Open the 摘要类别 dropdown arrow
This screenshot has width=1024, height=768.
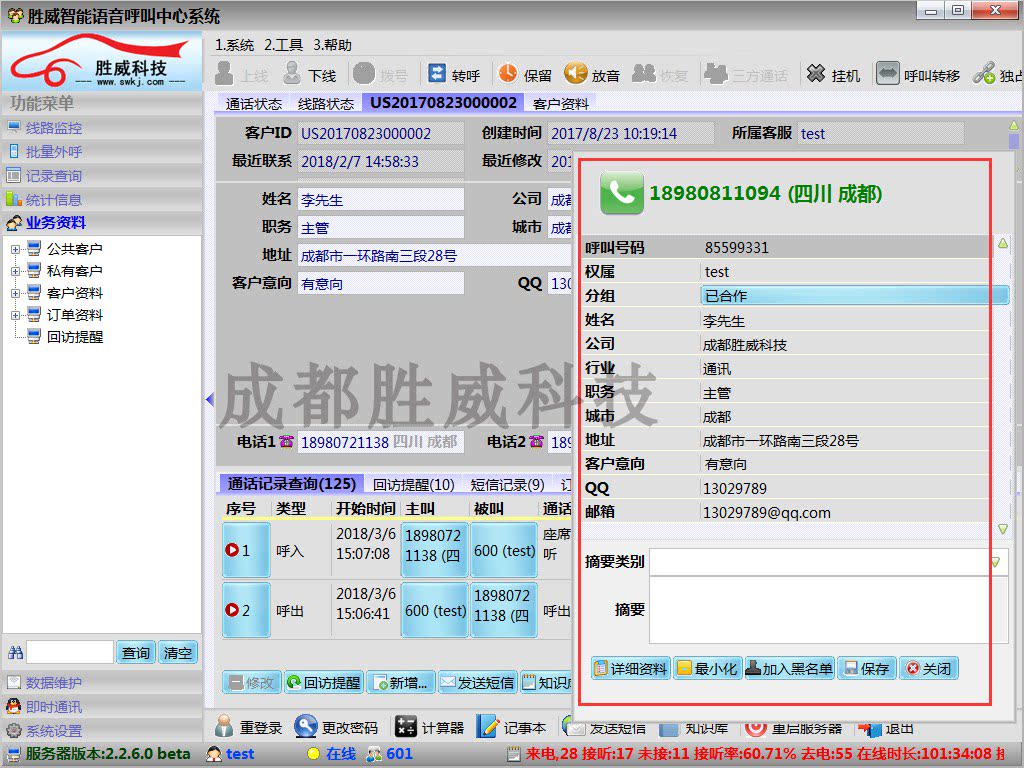point(996,562)
